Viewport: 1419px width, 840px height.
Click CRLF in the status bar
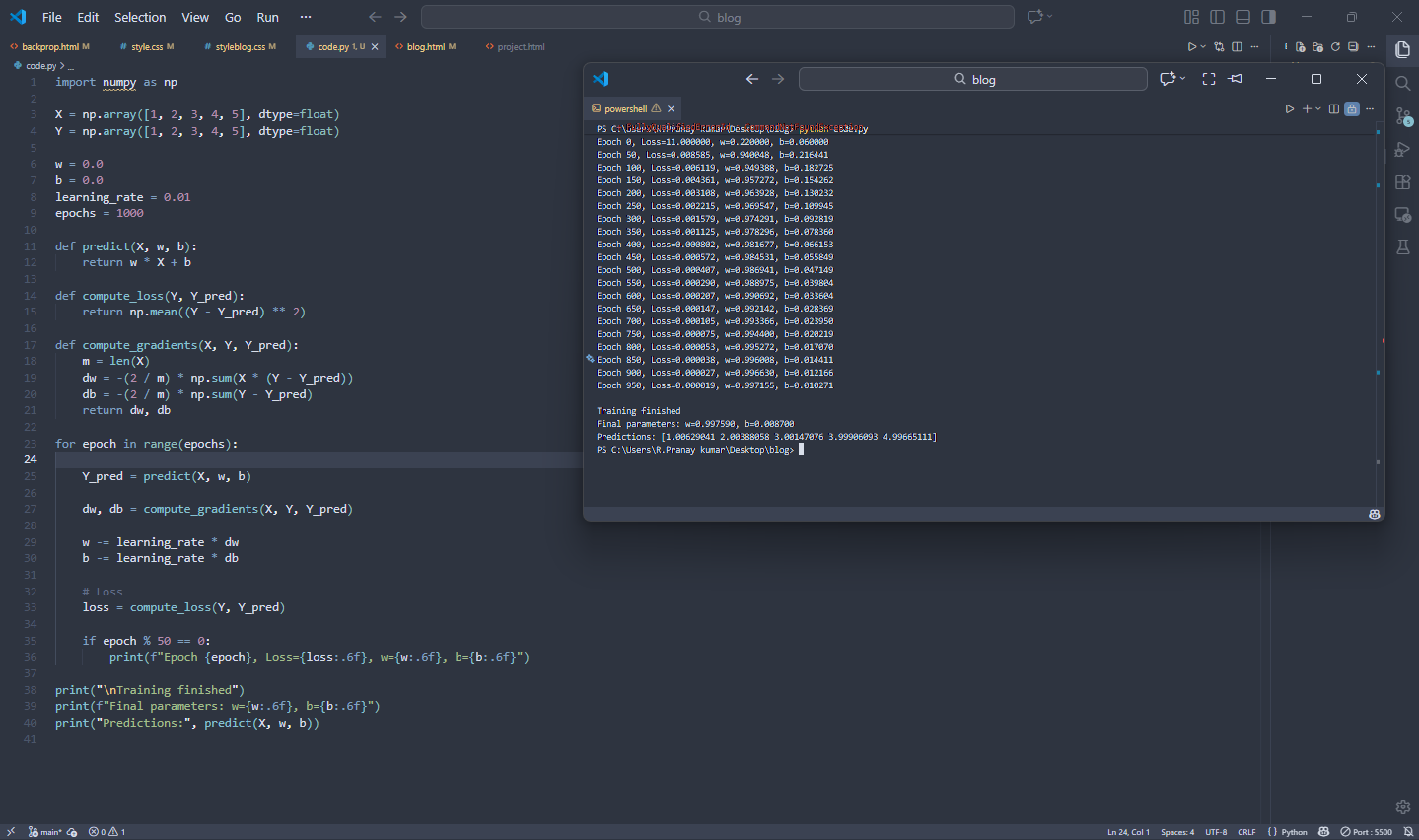[x=1246, y=832]
